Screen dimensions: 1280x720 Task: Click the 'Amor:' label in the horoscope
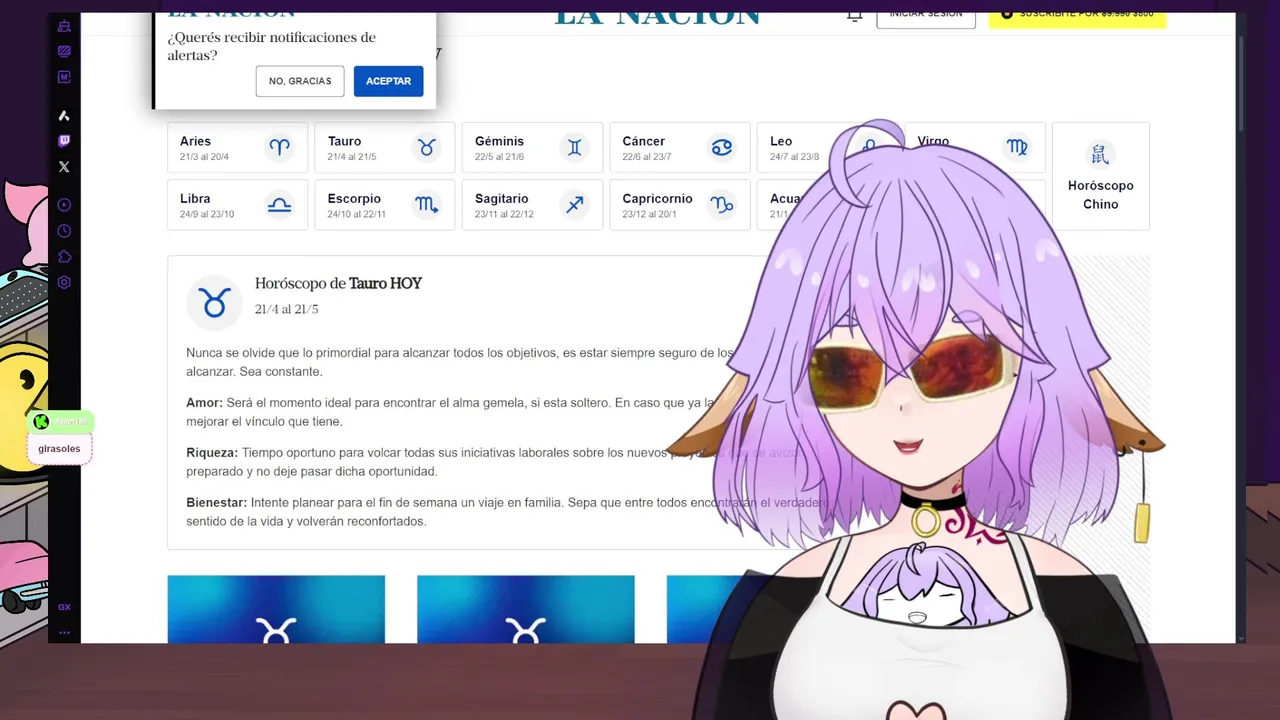[x=204, y=403]
